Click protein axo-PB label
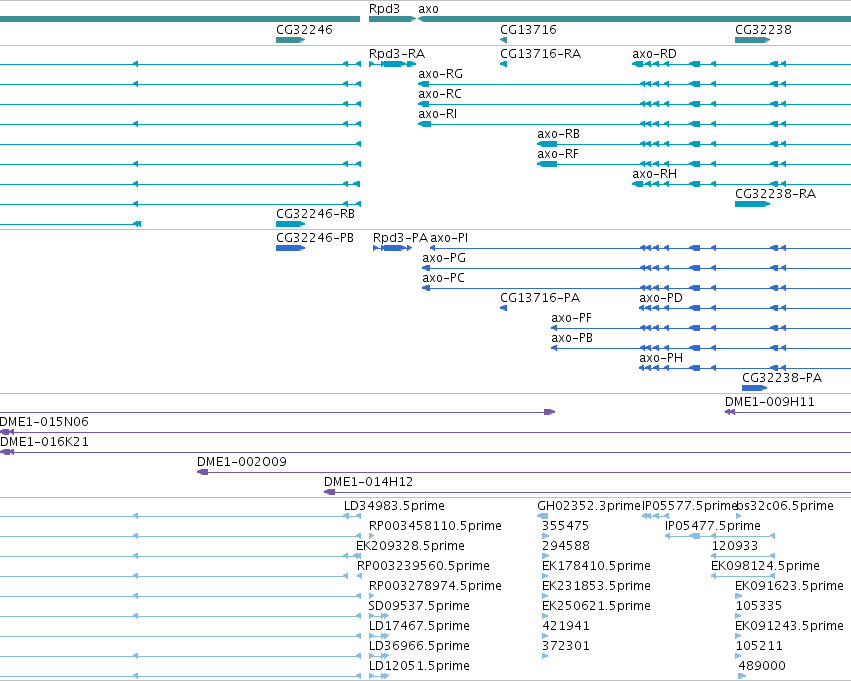This screenshot has width=851, height=681. 572,338
